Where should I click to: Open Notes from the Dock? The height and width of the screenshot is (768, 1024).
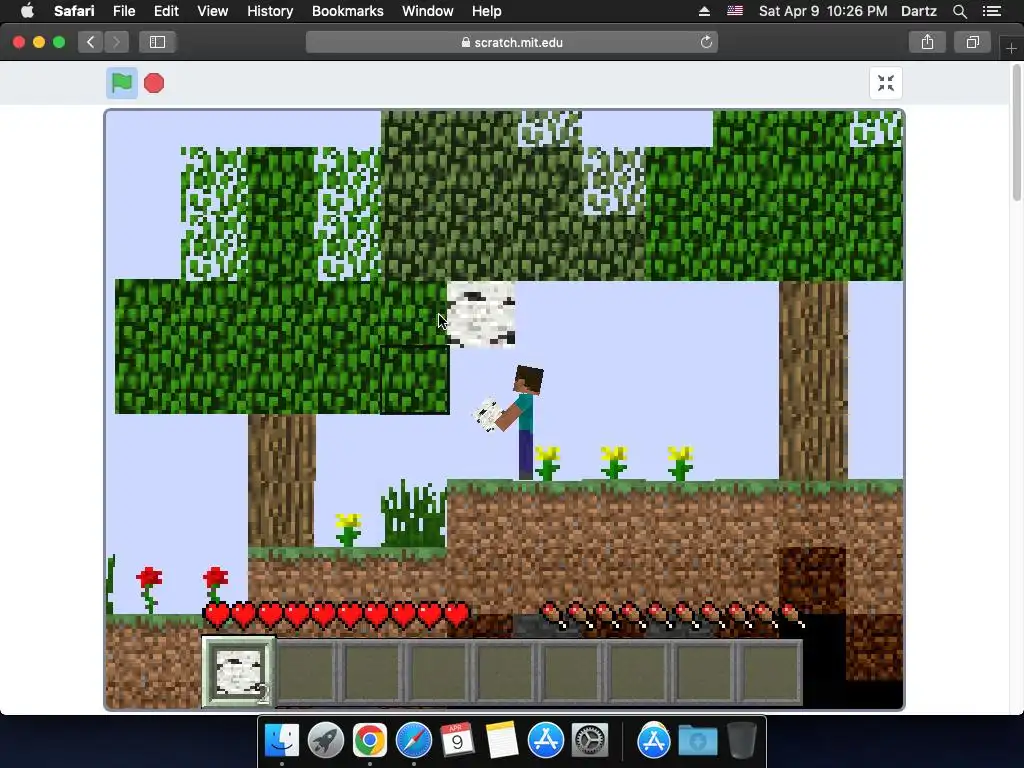pos(502,740)
